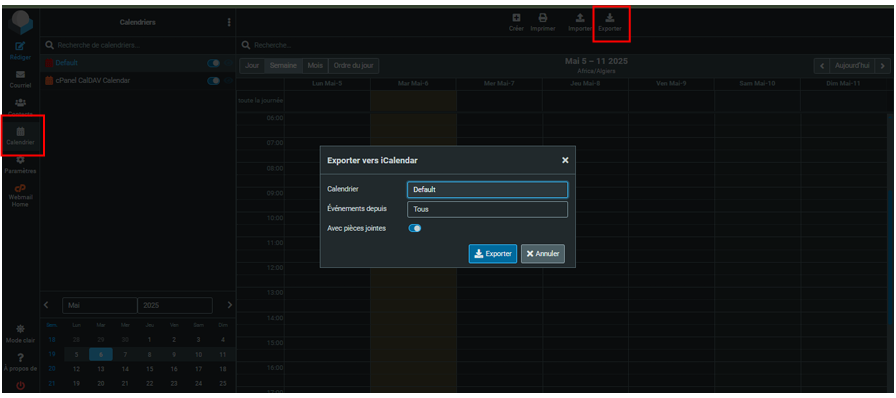Screen dimensions: 896x398
Task: Switch to Ordre du jour view
Action: (x=354, y=66)
